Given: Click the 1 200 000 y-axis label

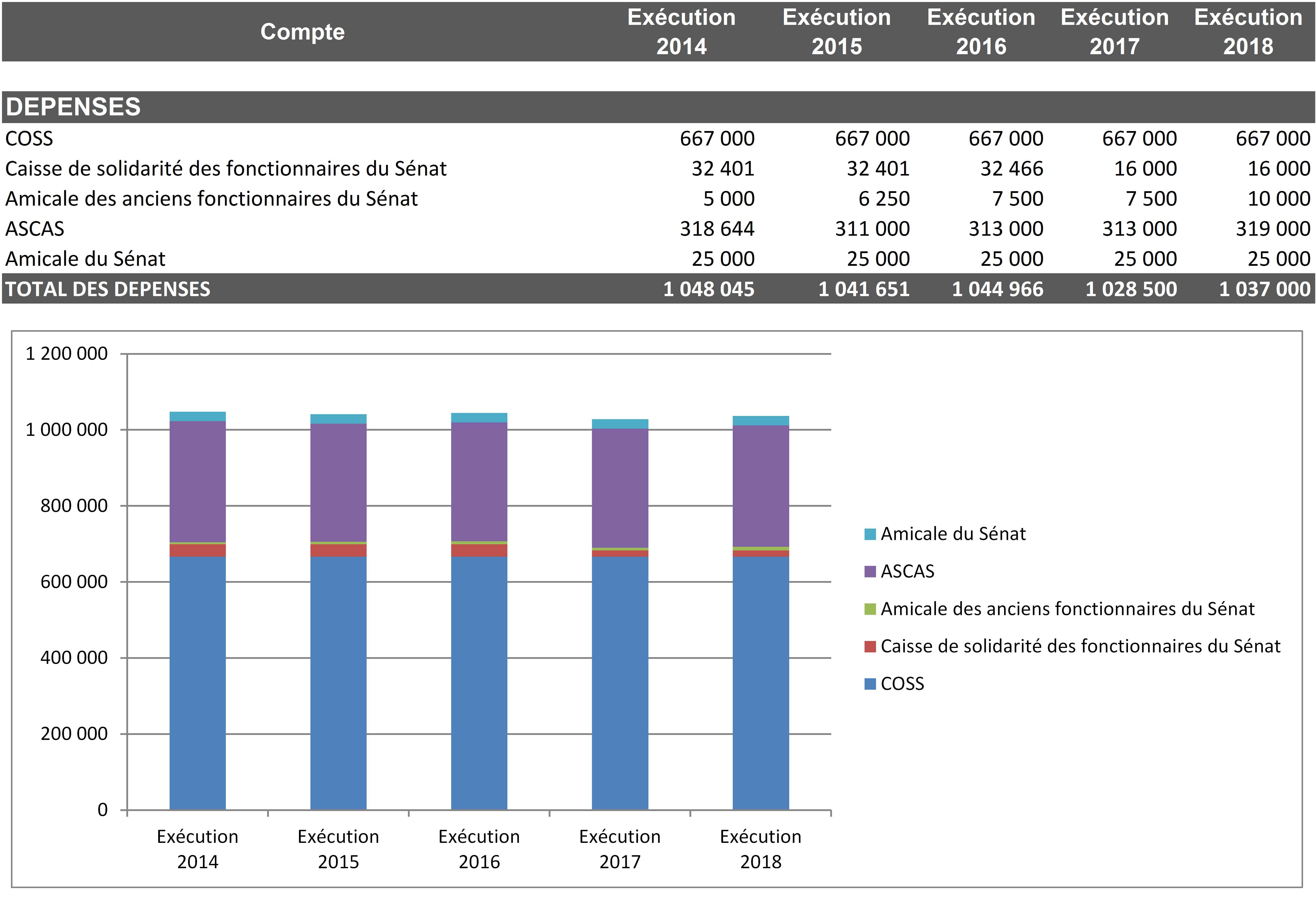Looking at the screenshot, I should click(x=66, y=354).
